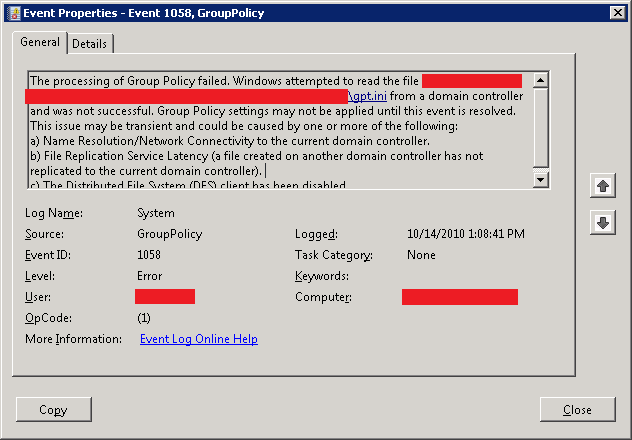Click the Log Name value System

tap(156, 213)
